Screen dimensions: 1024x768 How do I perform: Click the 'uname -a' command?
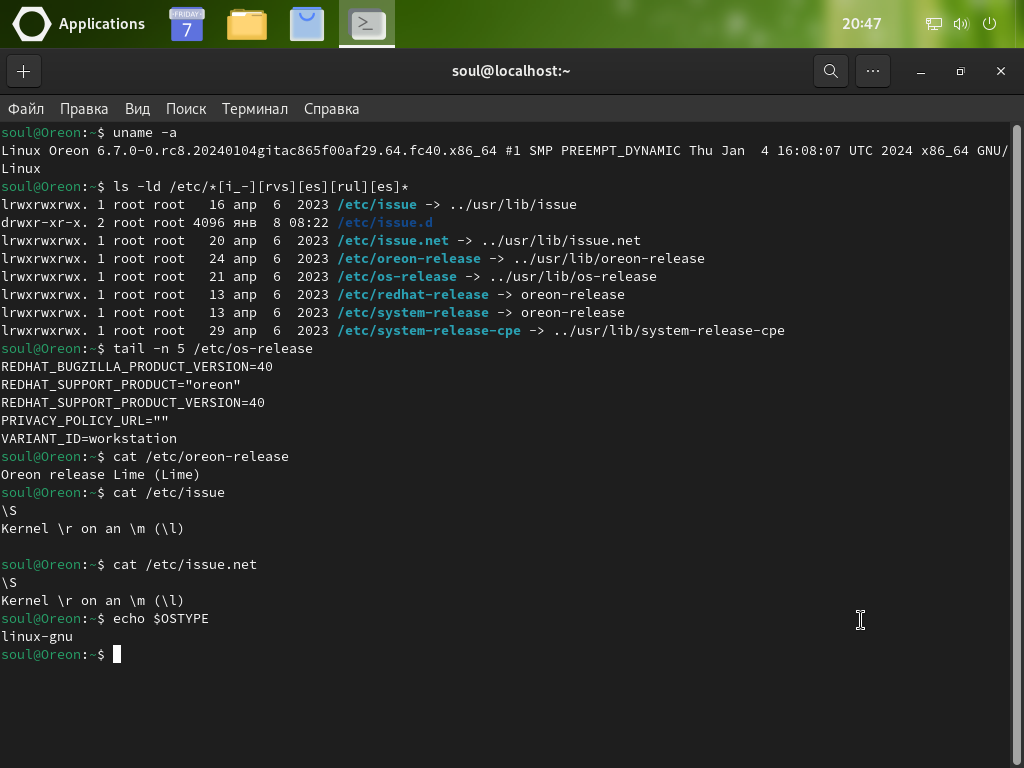coord(145,133)
